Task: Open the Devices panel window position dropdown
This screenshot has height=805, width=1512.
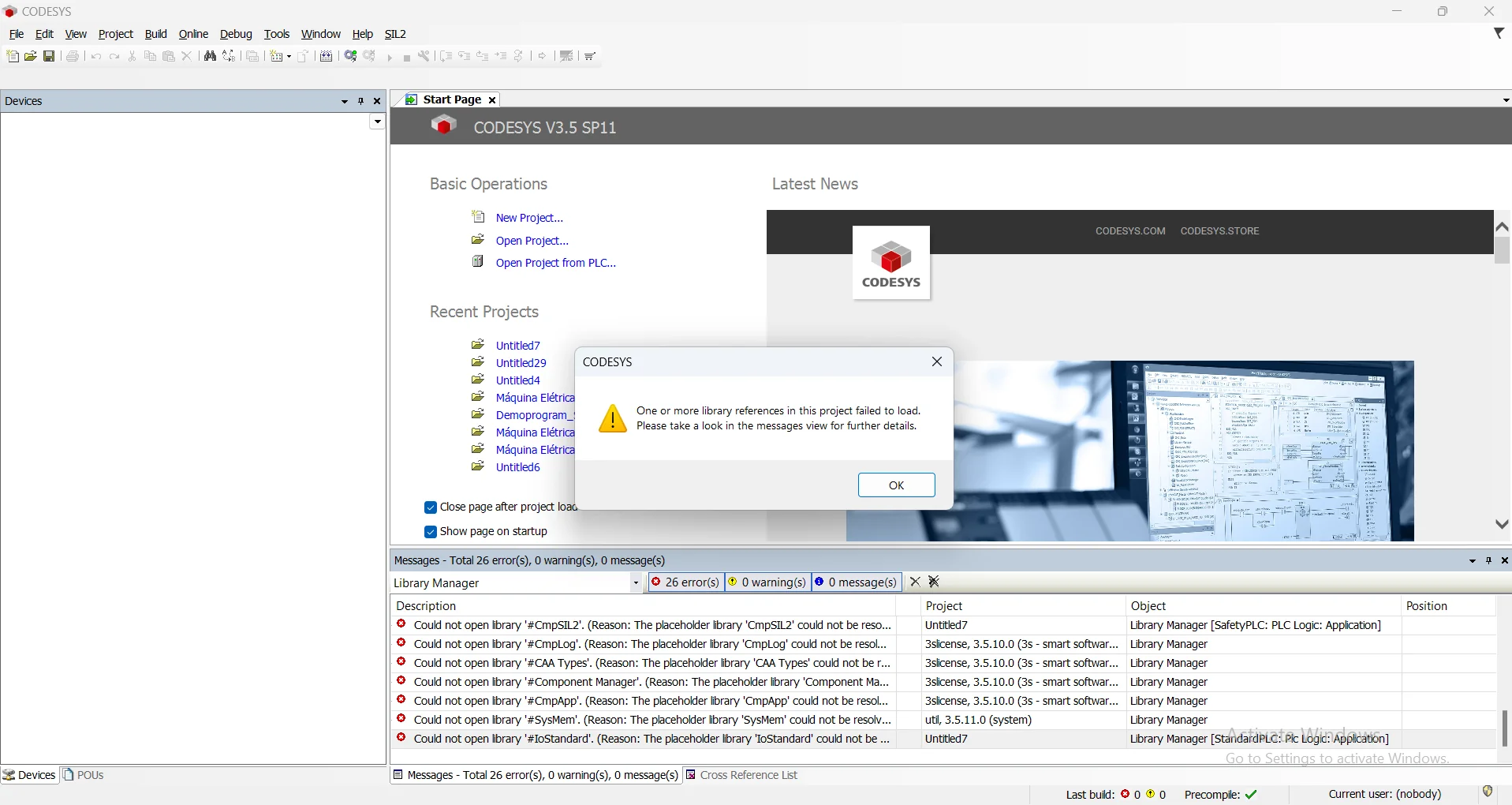Action: (x=345, y=102)
